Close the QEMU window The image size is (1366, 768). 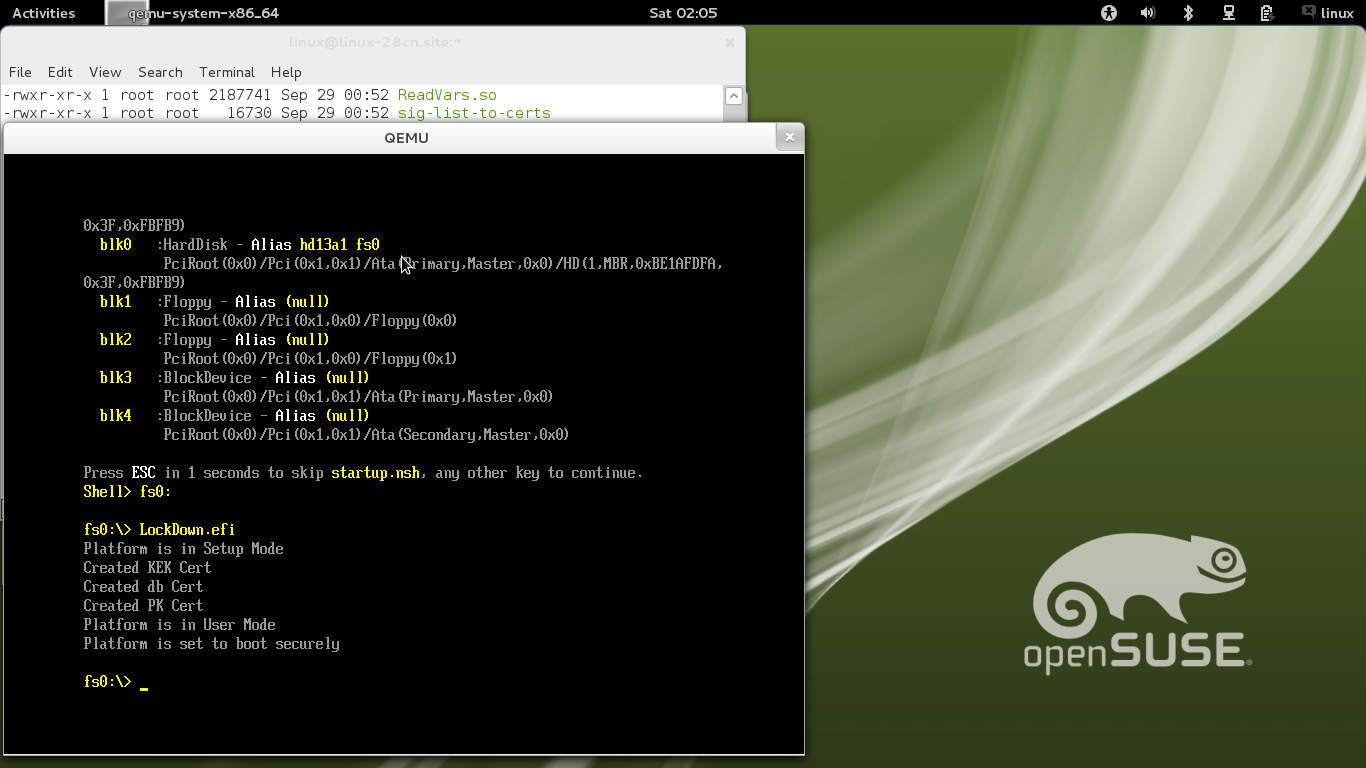pyautogui.click(x=789, y=137)
